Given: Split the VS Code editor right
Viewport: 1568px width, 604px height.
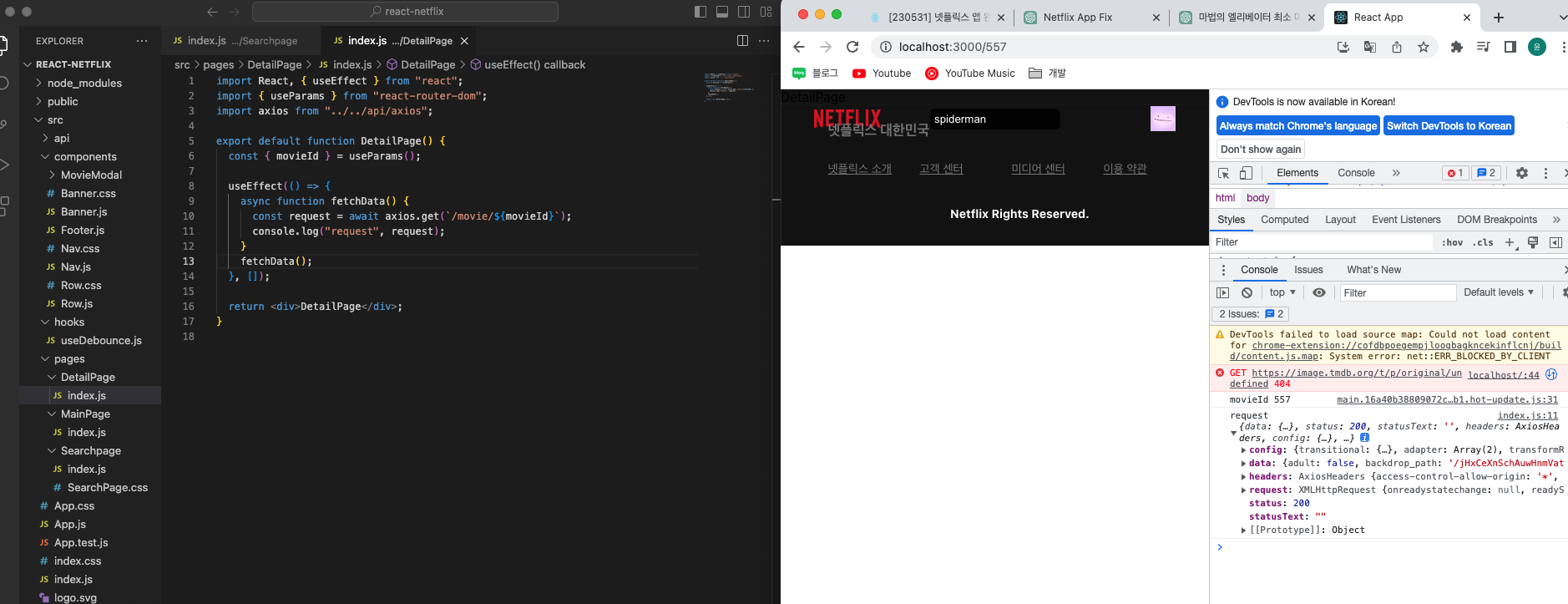Looking at the screenshot, I should click(742, 40).
